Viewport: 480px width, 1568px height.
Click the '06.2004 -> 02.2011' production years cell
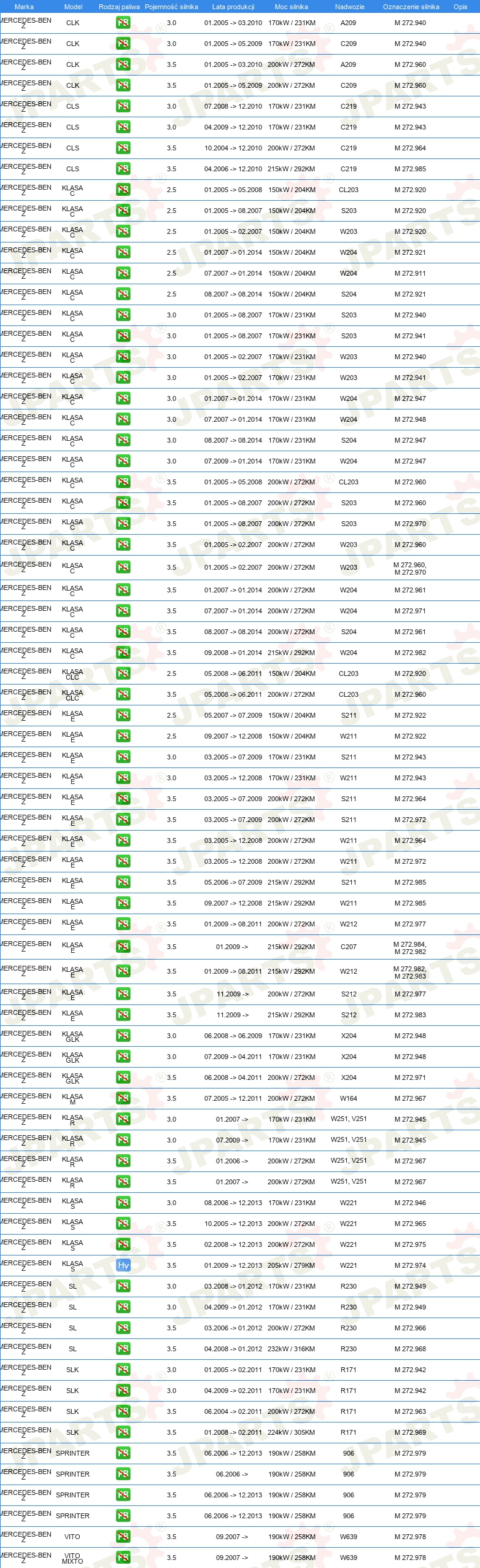[233, 1411]
